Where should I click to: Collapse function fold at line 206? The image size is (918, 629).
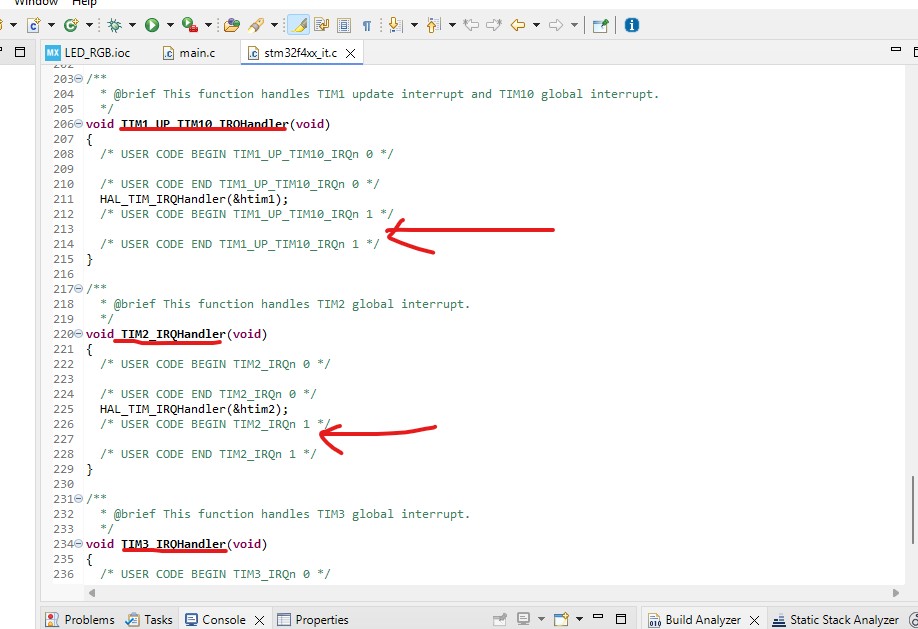(79, 124)
